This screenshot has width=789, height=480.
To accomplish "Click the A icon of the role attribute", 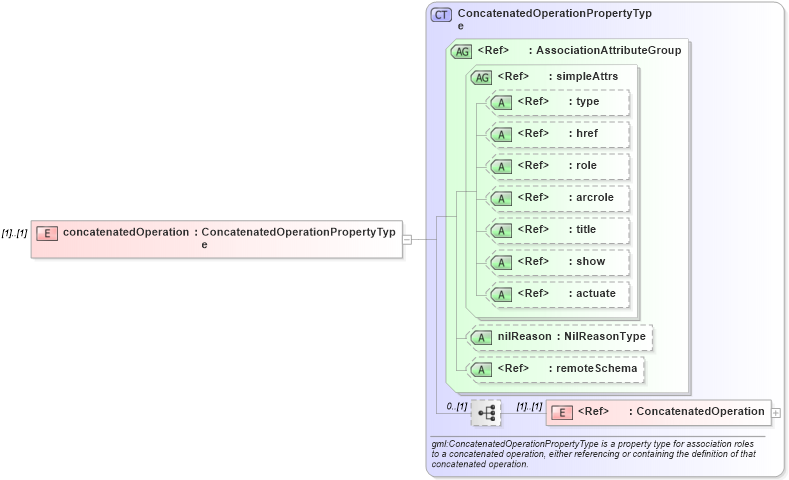I will [501, 167].
